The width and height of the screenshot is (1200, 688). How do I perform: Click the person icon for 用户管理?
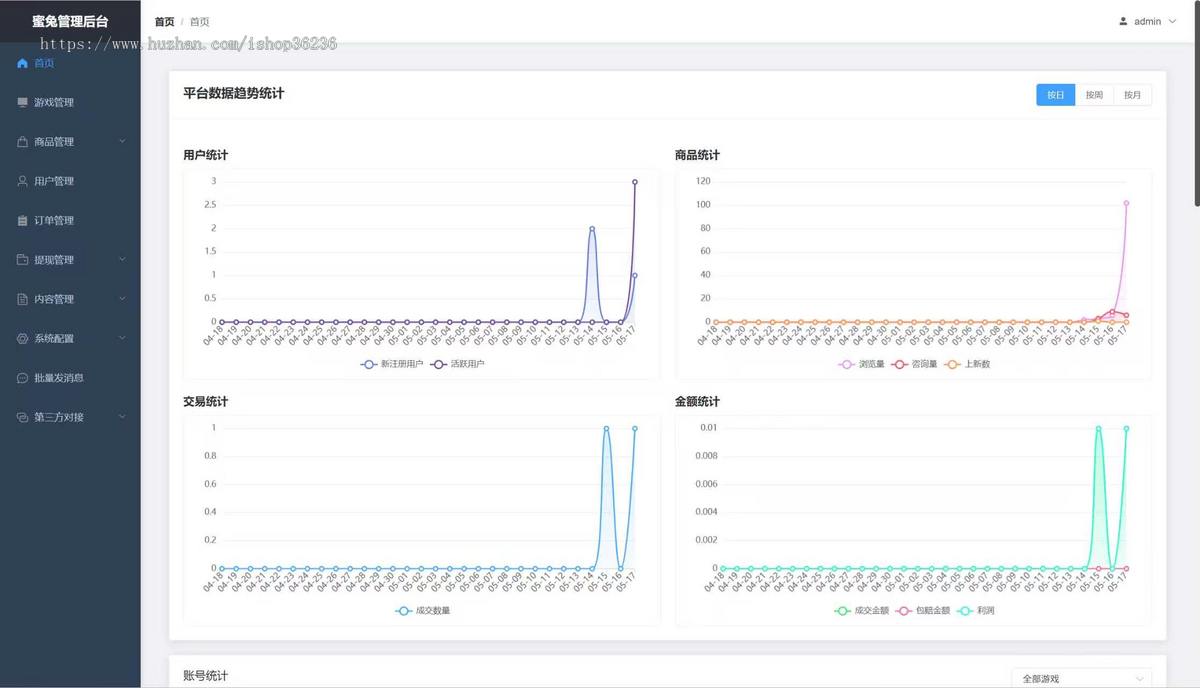coord(23,181)
